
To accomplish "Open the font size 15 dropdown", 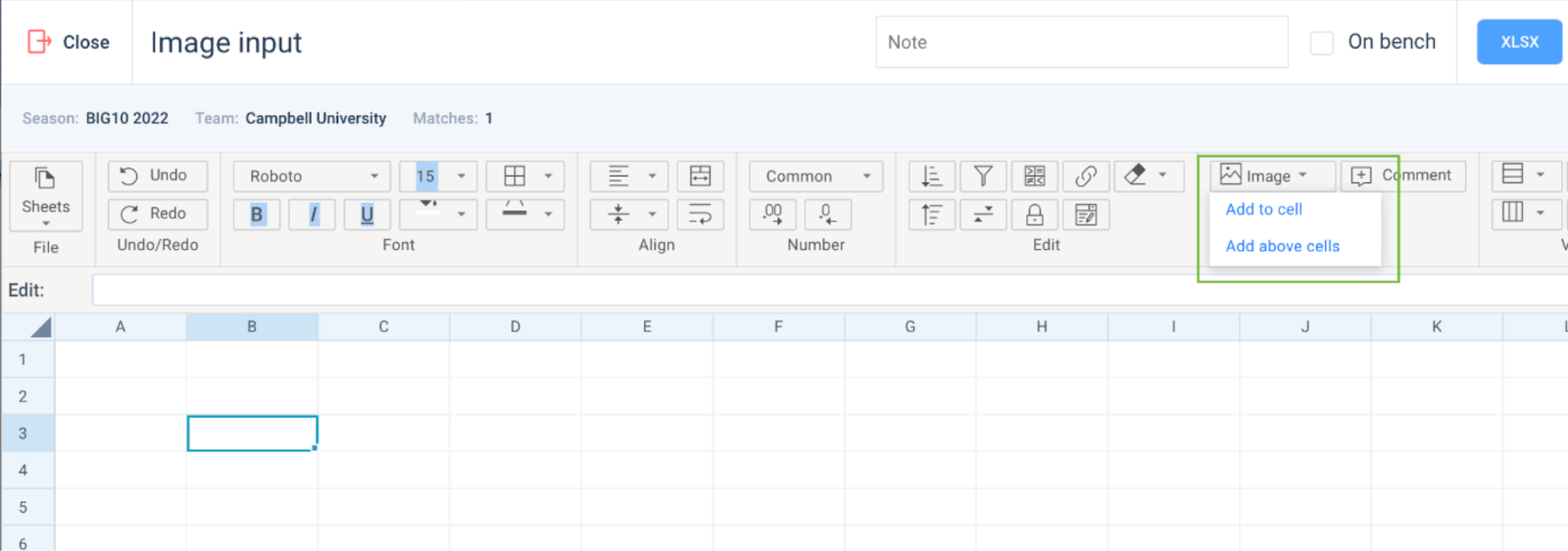I will coord(438,176).
